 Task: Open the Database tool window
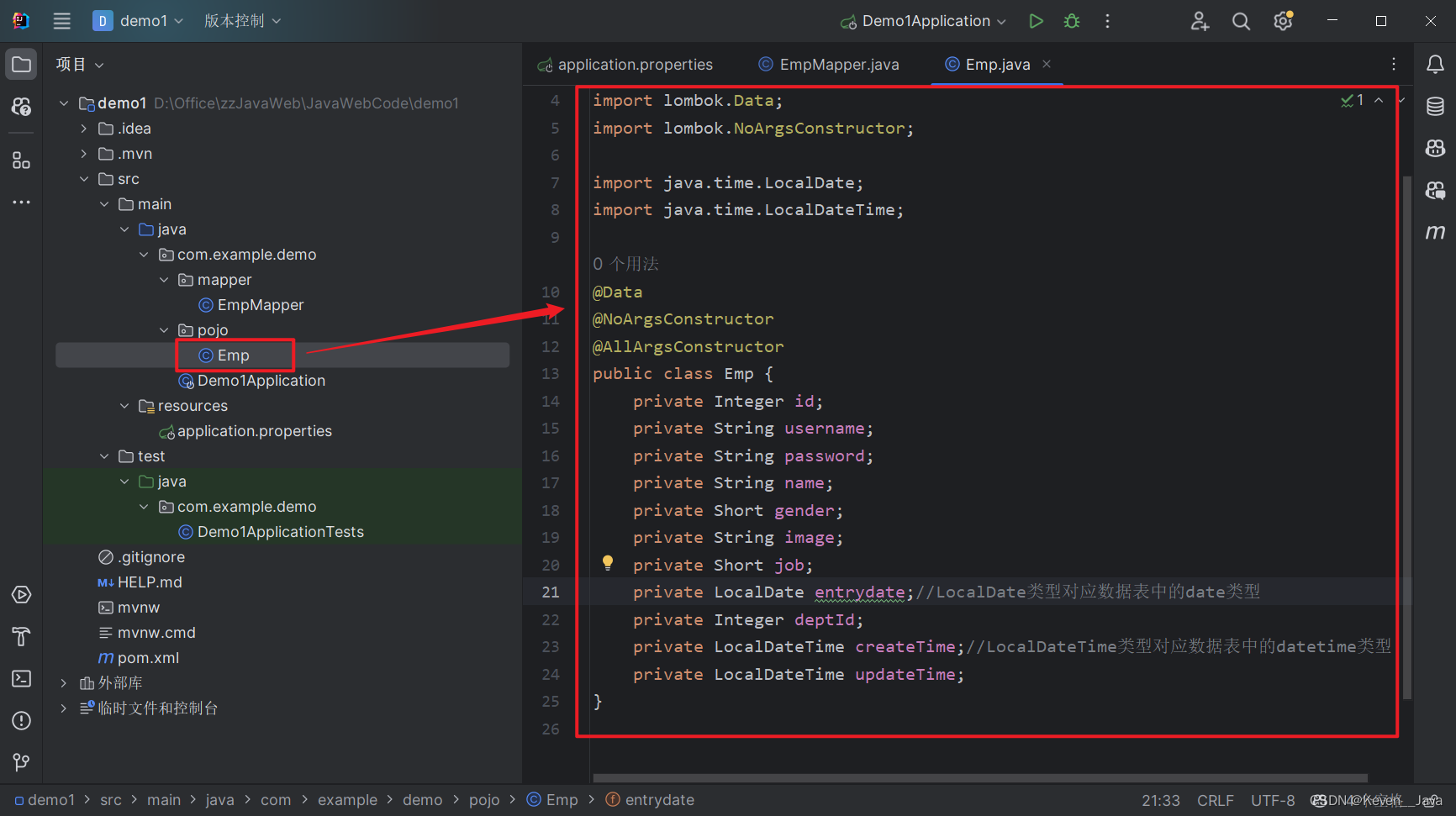tap(1435, 107)
